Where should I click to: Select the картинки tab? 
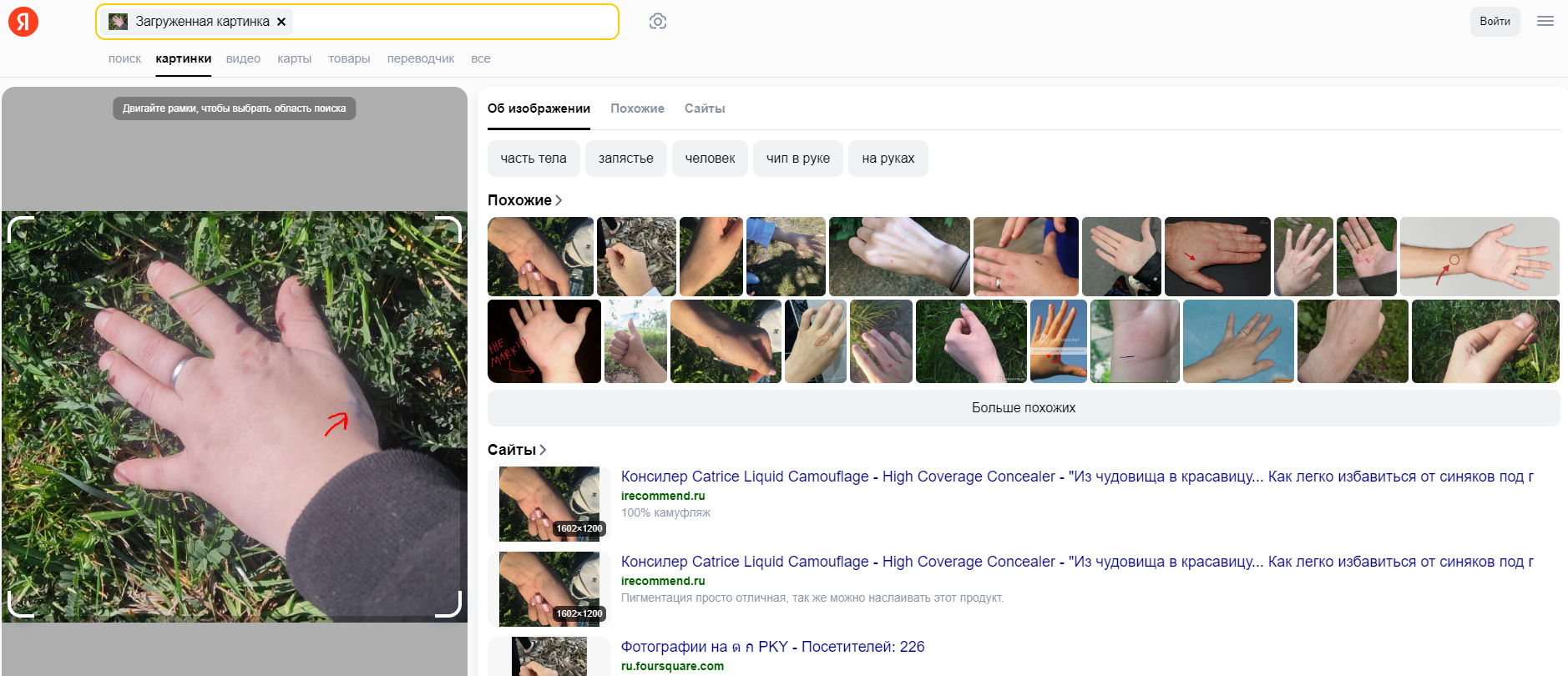pyautogui.click(x=184, y=58)
